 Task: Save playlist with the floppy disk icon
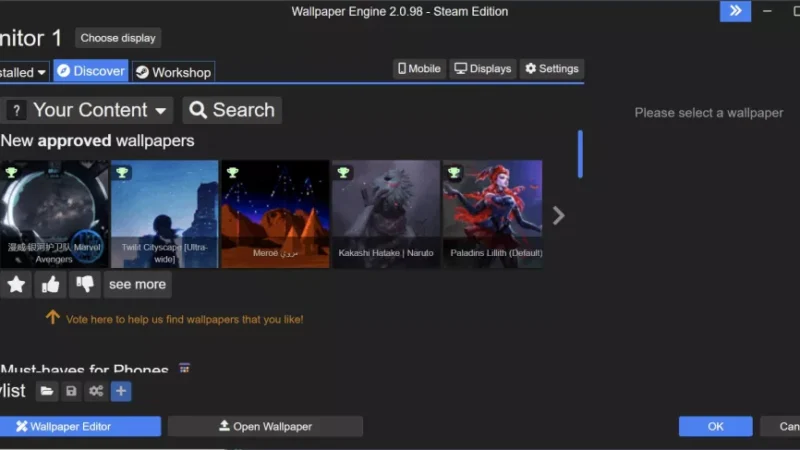(x=71, y=391)
